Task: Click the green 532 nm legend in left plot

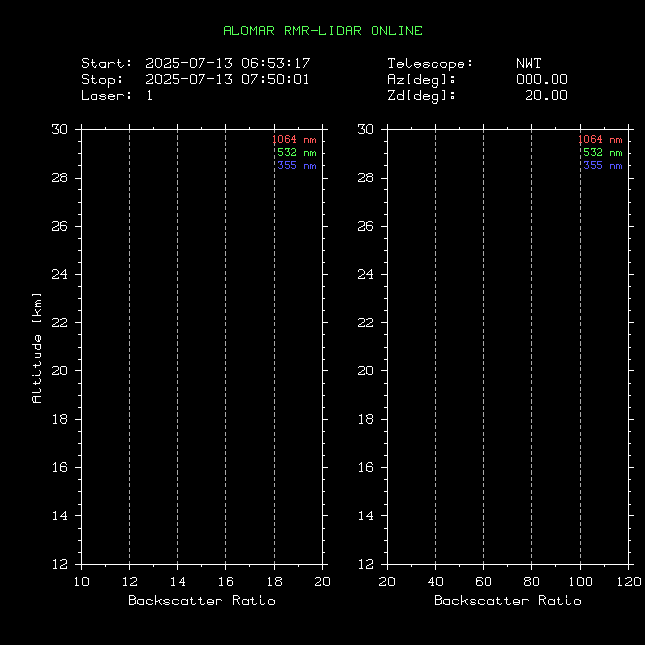Action: [297, 153]
